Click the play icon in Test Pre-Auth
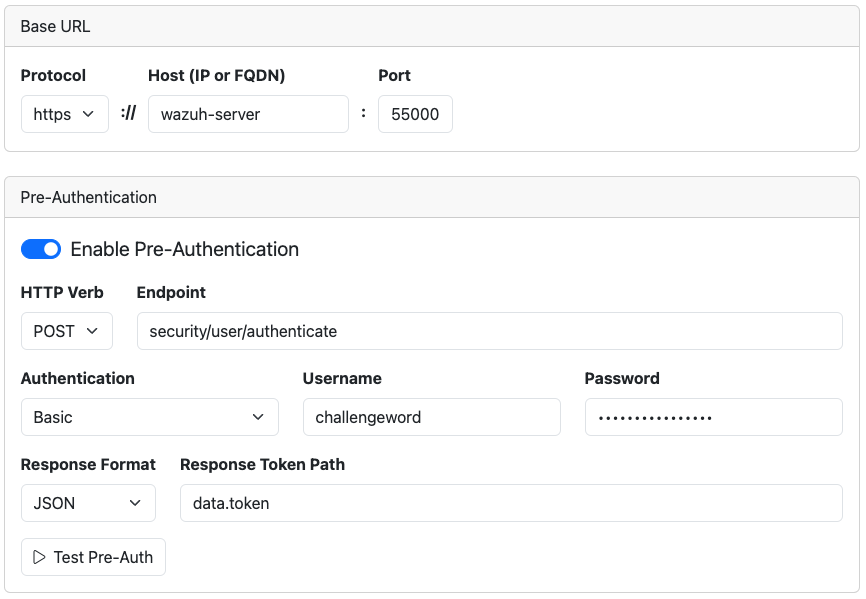866x599 pixels. coord(39,558)
